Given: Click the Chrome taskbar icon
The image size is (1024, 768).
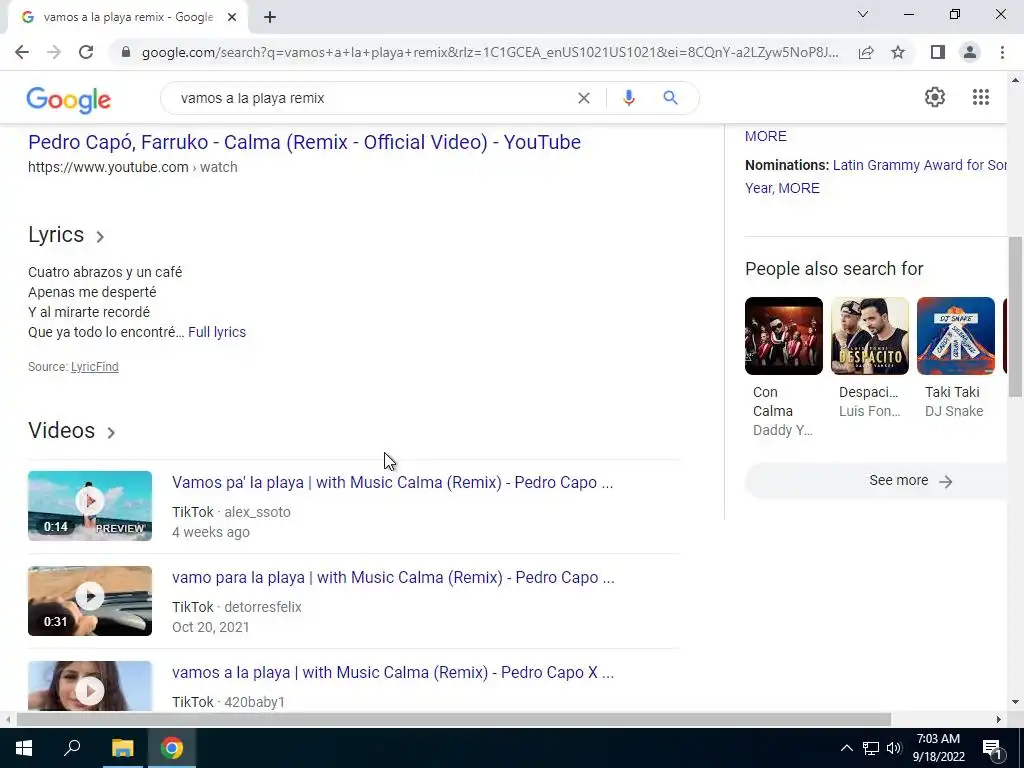Looking at the screenshot, I should [172, 748].
